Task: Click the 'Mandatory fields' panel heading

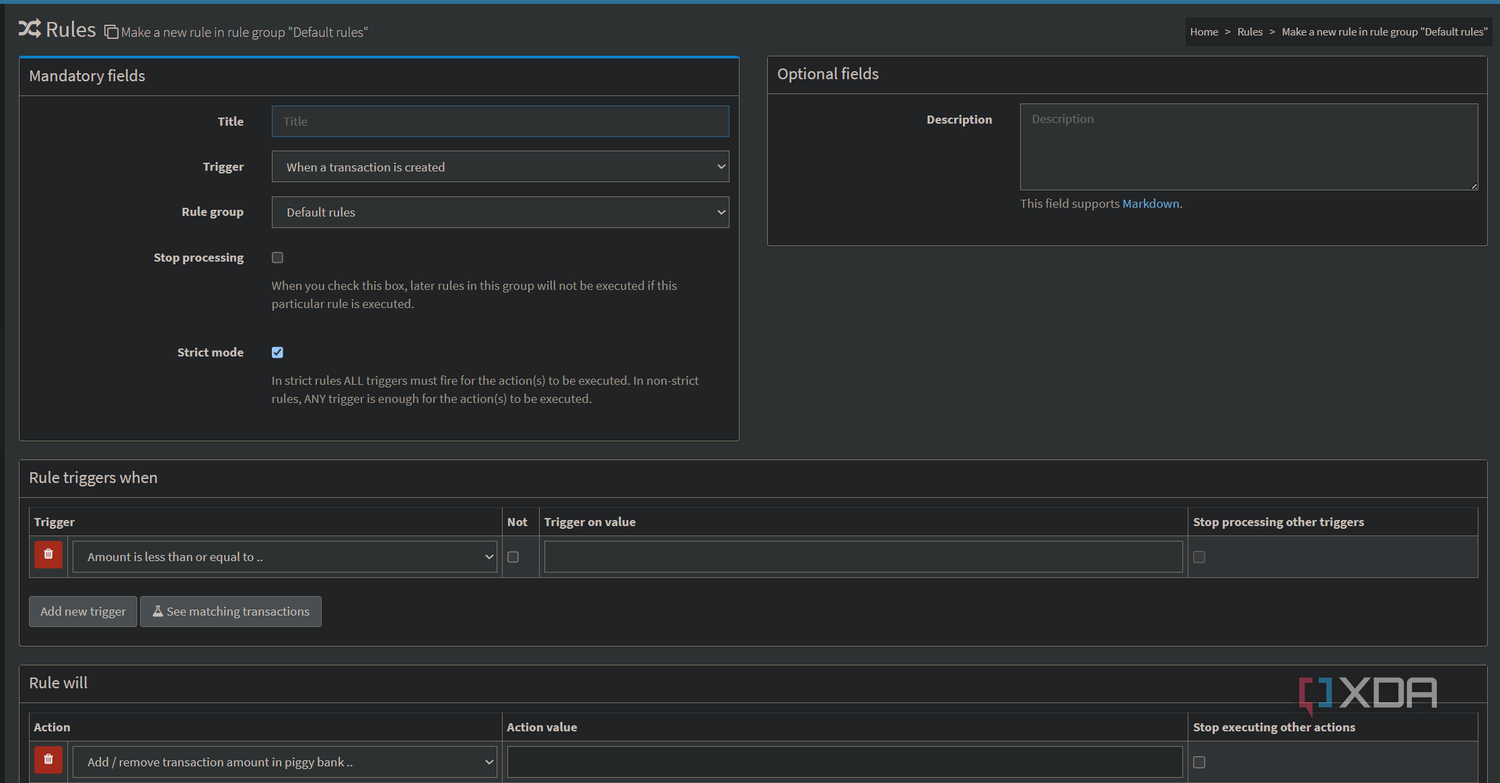Action: (x=87, y=76)
